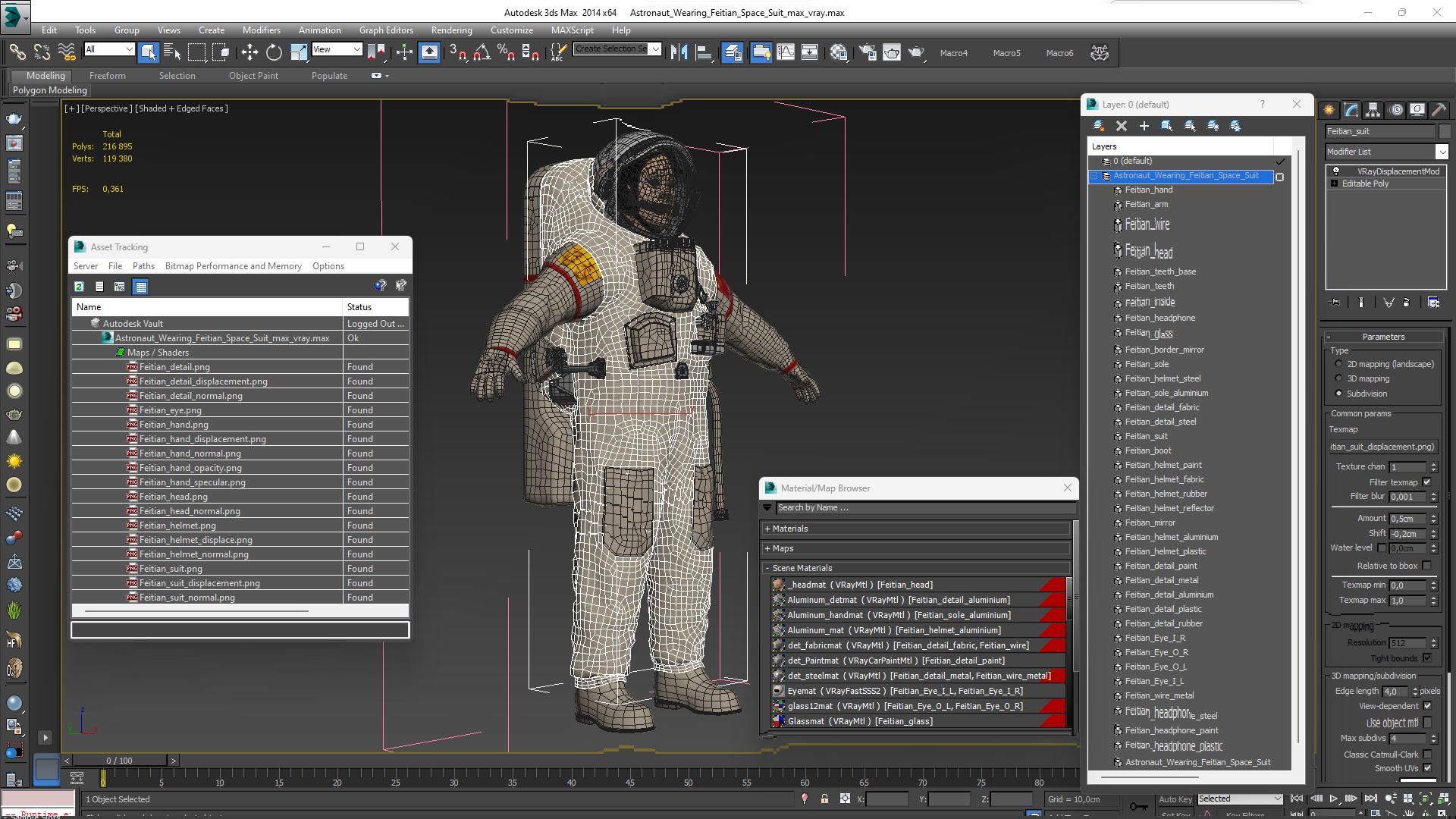Enable Water level checkbox
Image resolution: width=1456 pixels, height=819 pixels.
click(x=1382, y=548)
